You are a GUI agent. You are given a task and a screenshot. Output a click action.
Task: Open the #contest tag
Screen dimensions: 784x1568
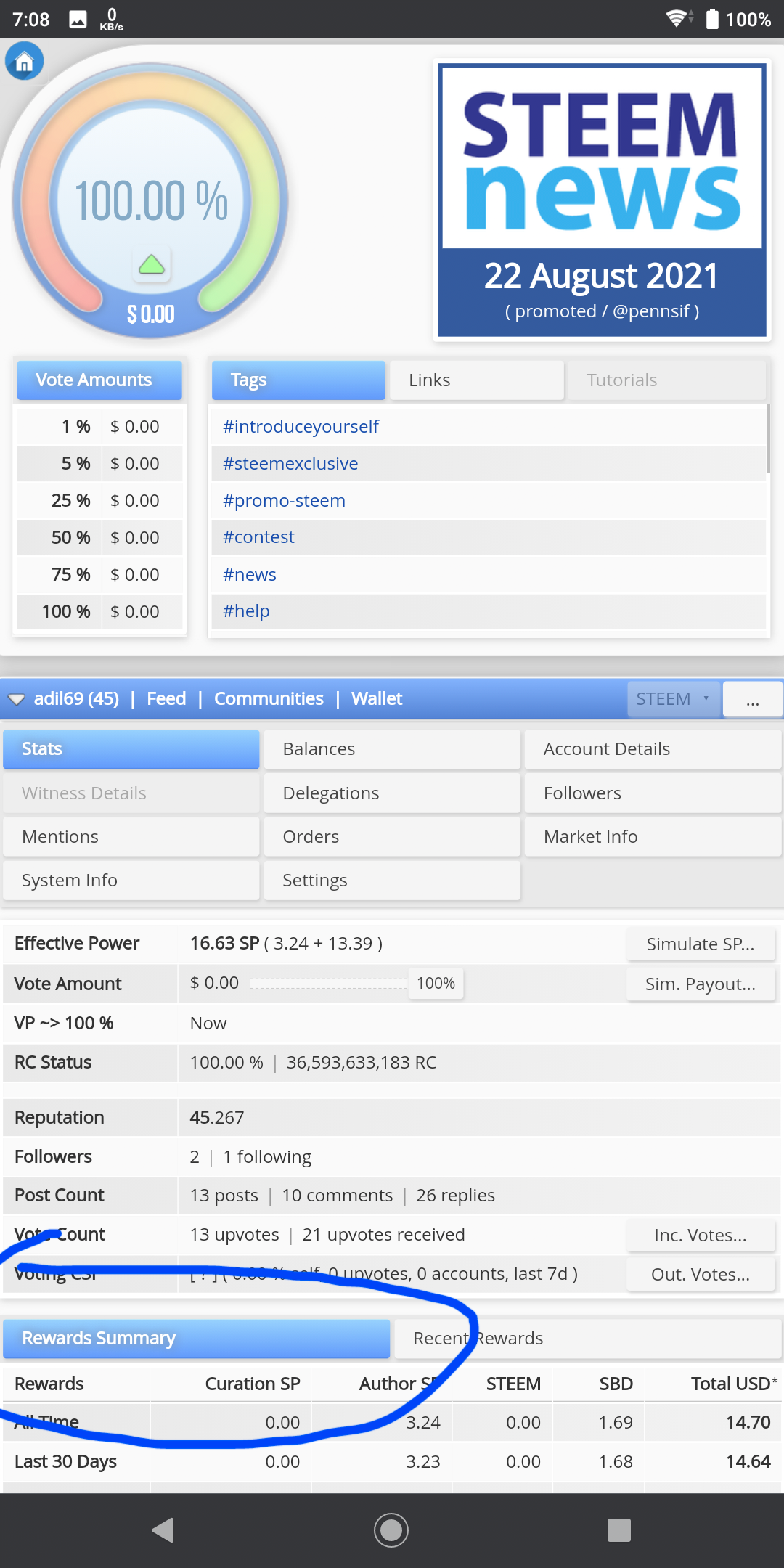tap(258, 536)
